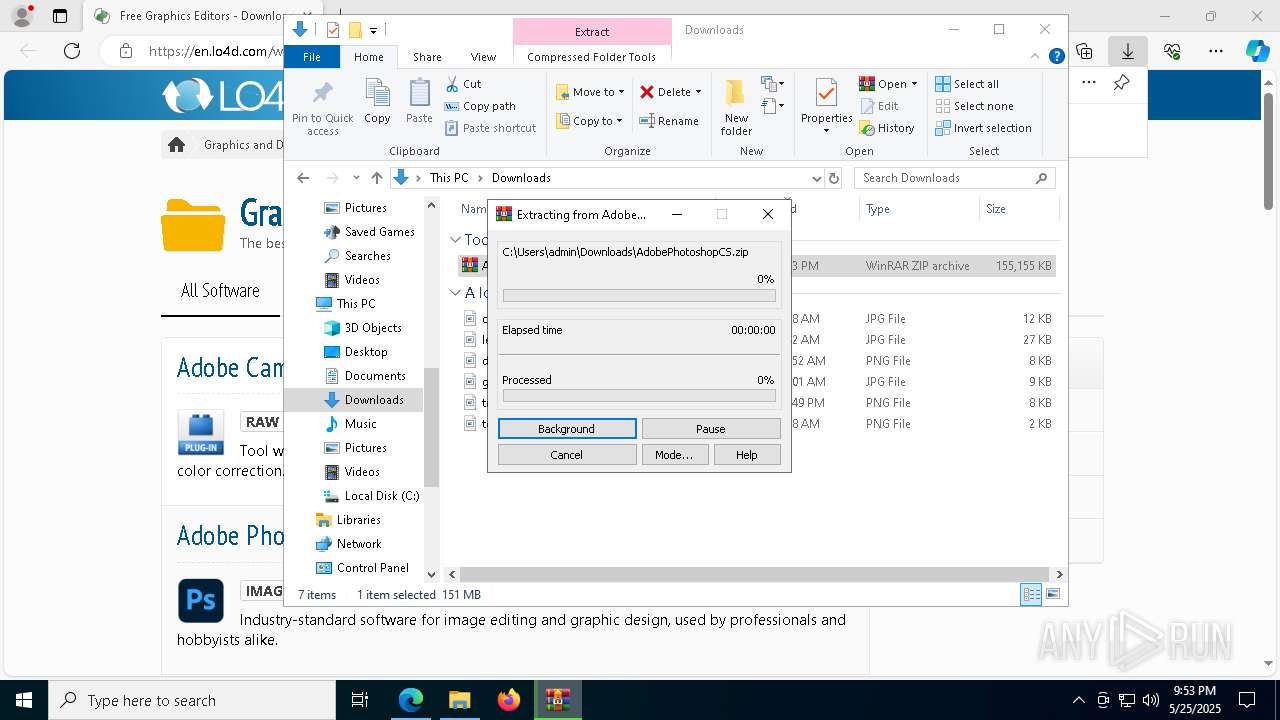Refresh the Downloads folder view
Screen dimensions: 1280x720
click(x=834, y=178)
